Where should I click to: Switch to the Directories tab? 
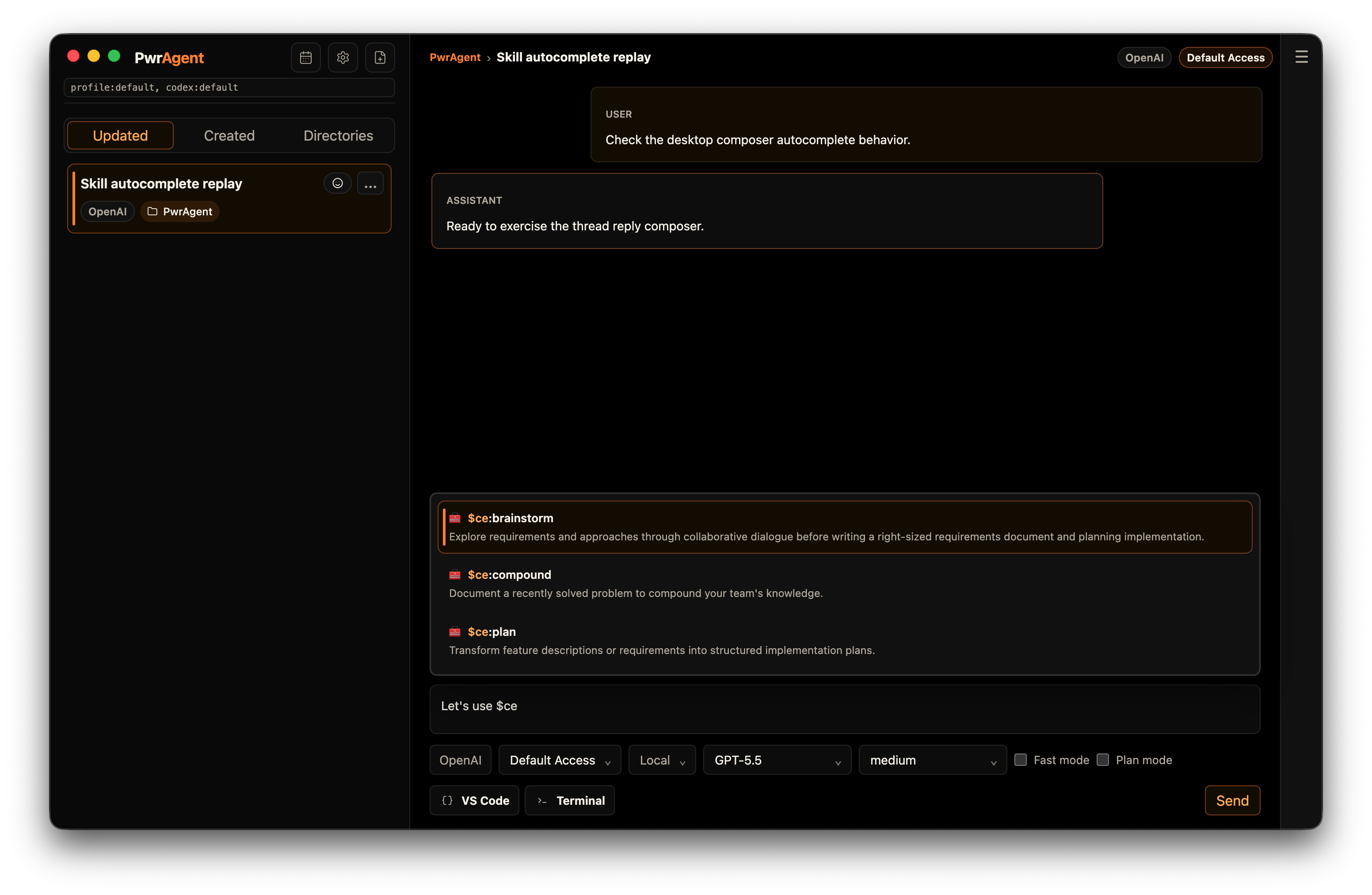click(x=339, y=135)
